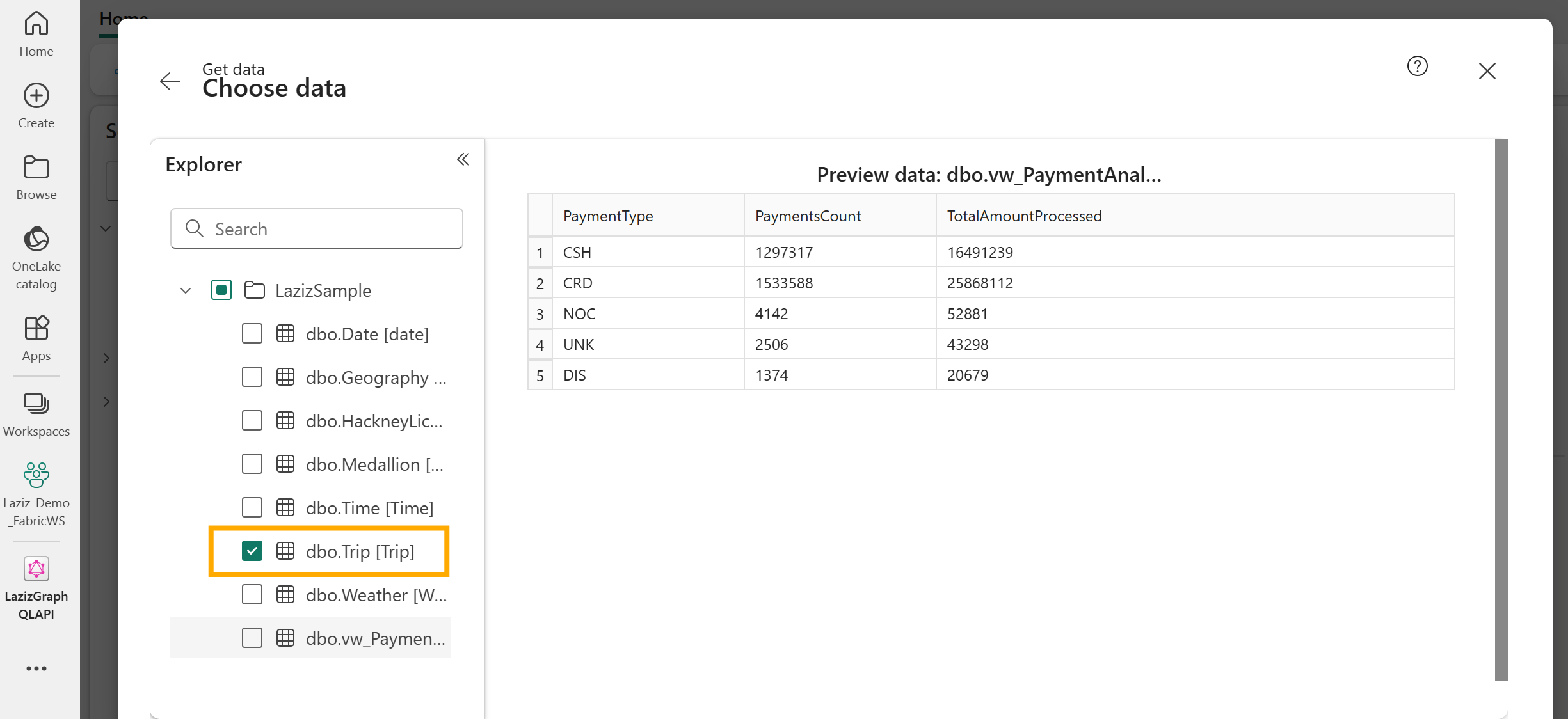This screenshot has height=719, width=1568.
Task: Check the dbo.Date [date] checkbox
Action: [x=252, y=333]
